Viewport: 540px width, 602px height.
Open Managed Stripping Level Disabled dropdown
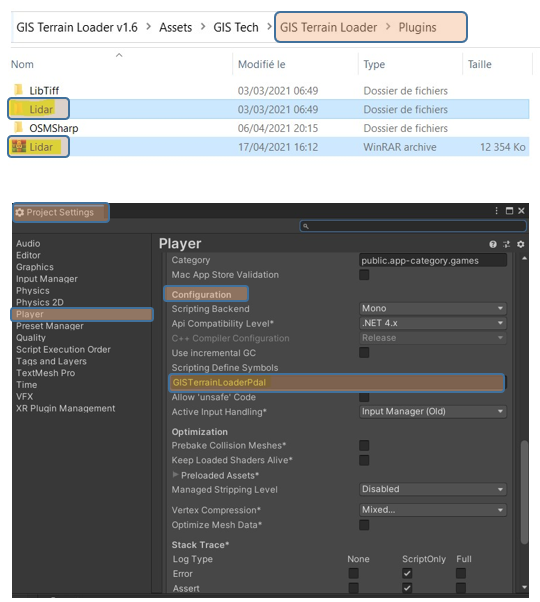pyautogui.click(x=433, y=489)
